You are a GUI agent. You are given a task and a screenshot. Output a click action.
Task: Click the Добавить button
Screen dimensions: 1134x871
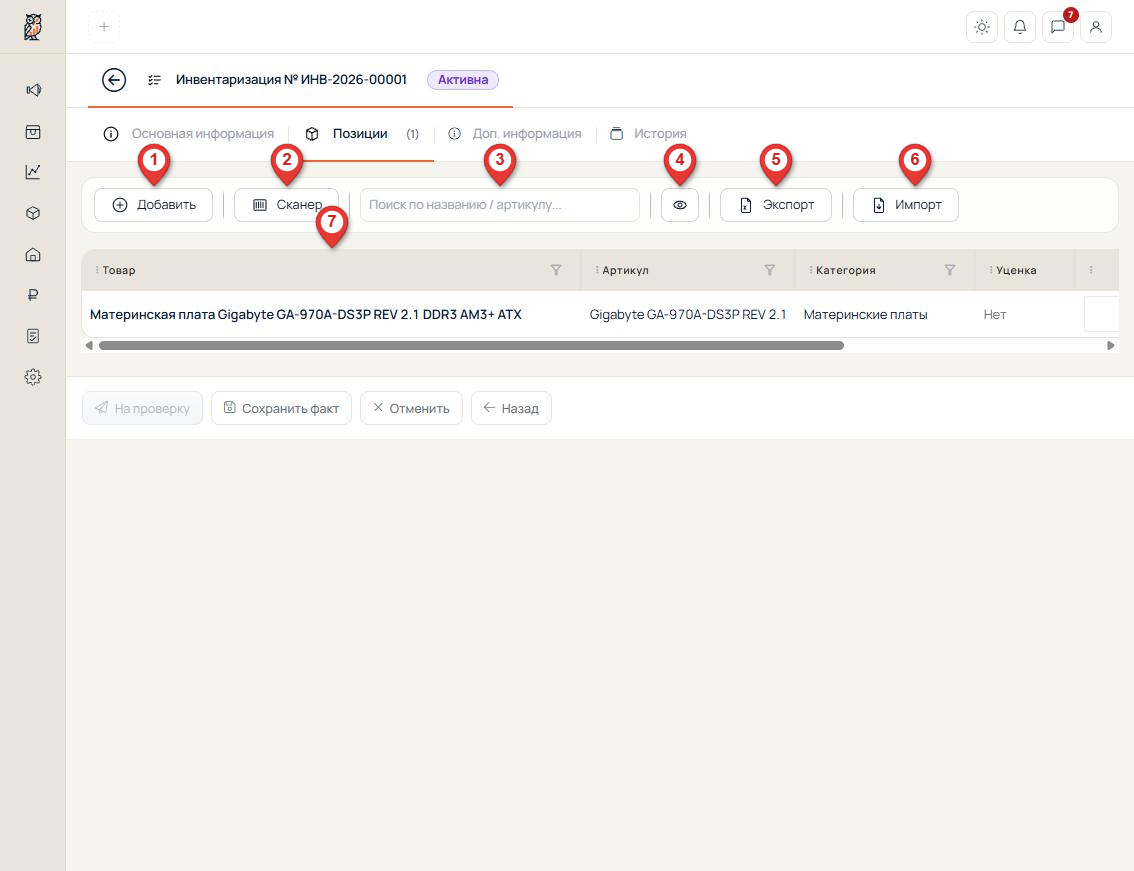pos(153,205)
